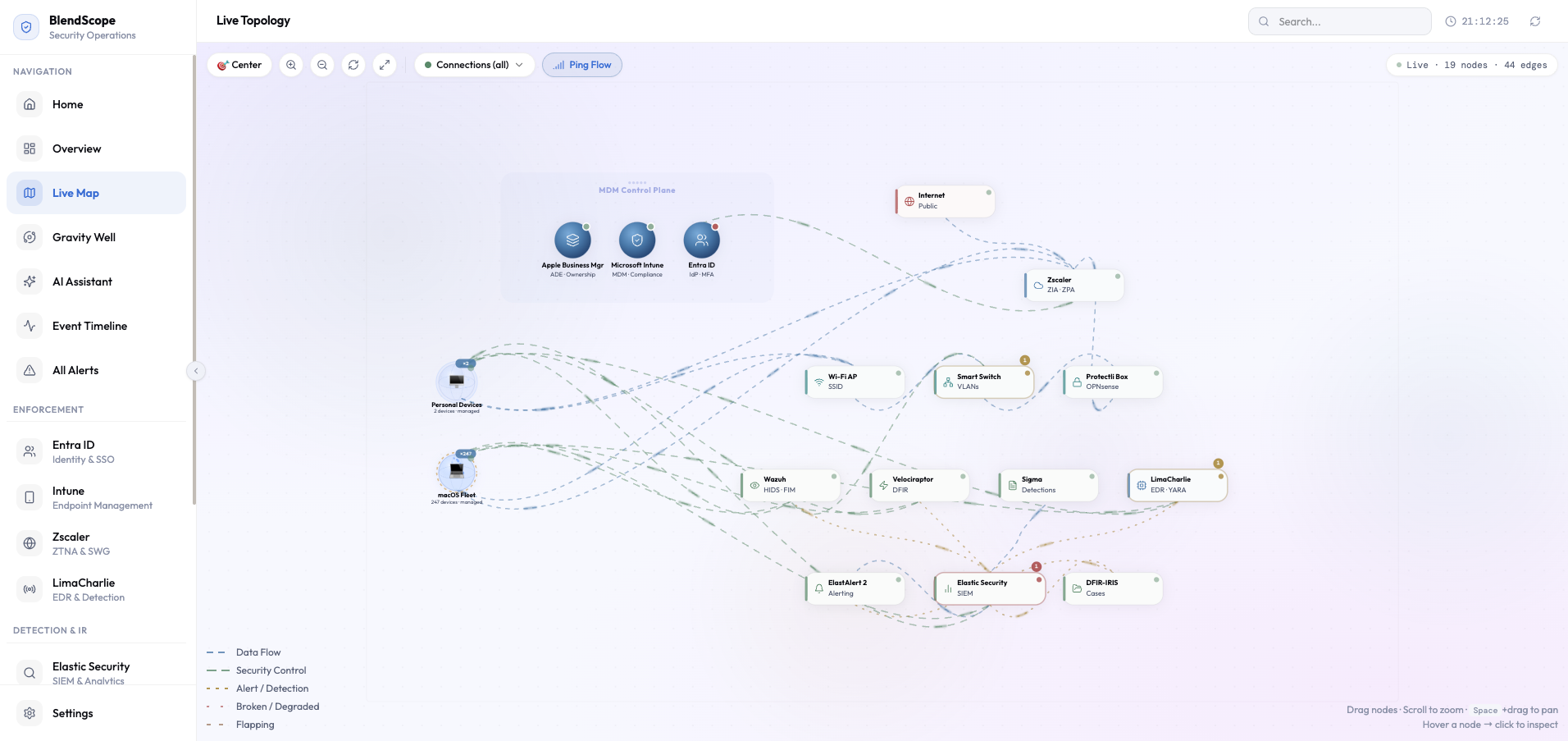Select the ElastAlert 2 Alerting node

[855, 588]
